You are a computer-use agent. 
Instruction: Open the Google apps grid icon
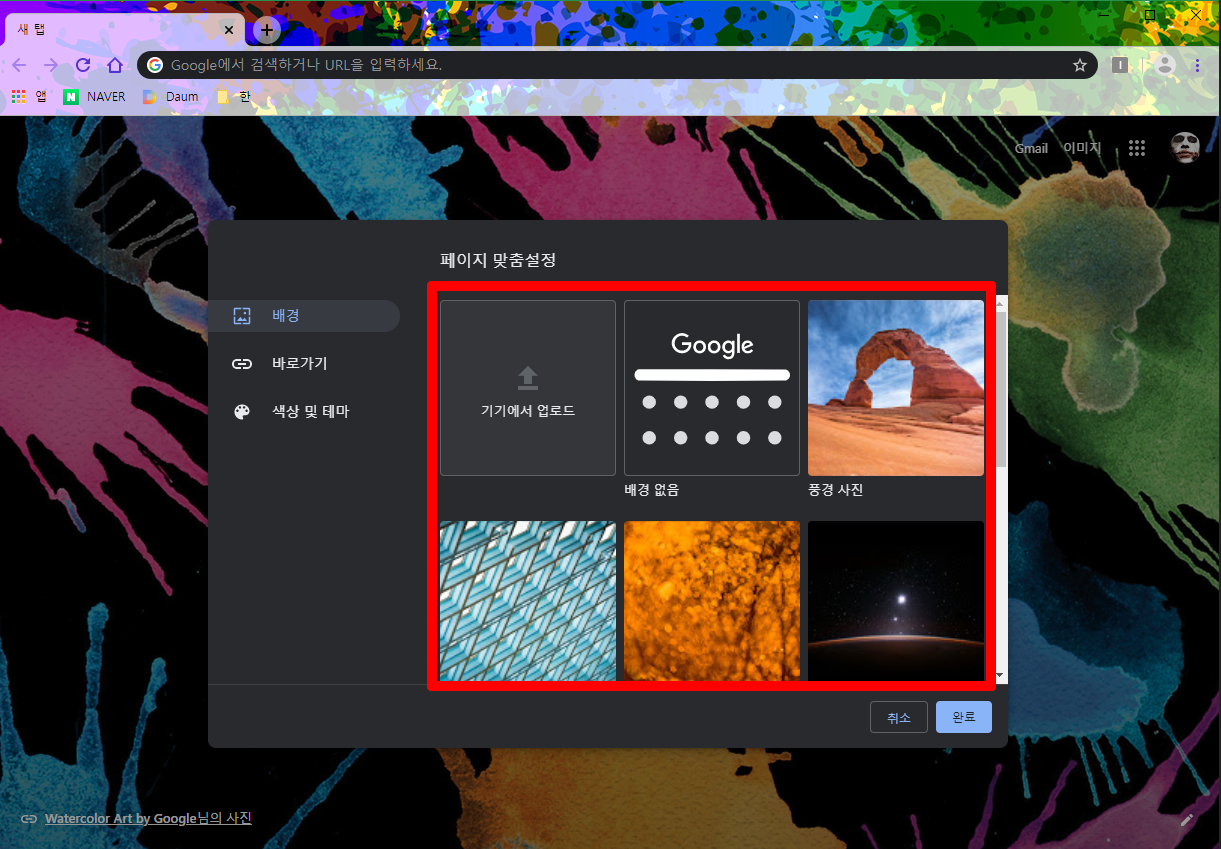(1136, 148)
